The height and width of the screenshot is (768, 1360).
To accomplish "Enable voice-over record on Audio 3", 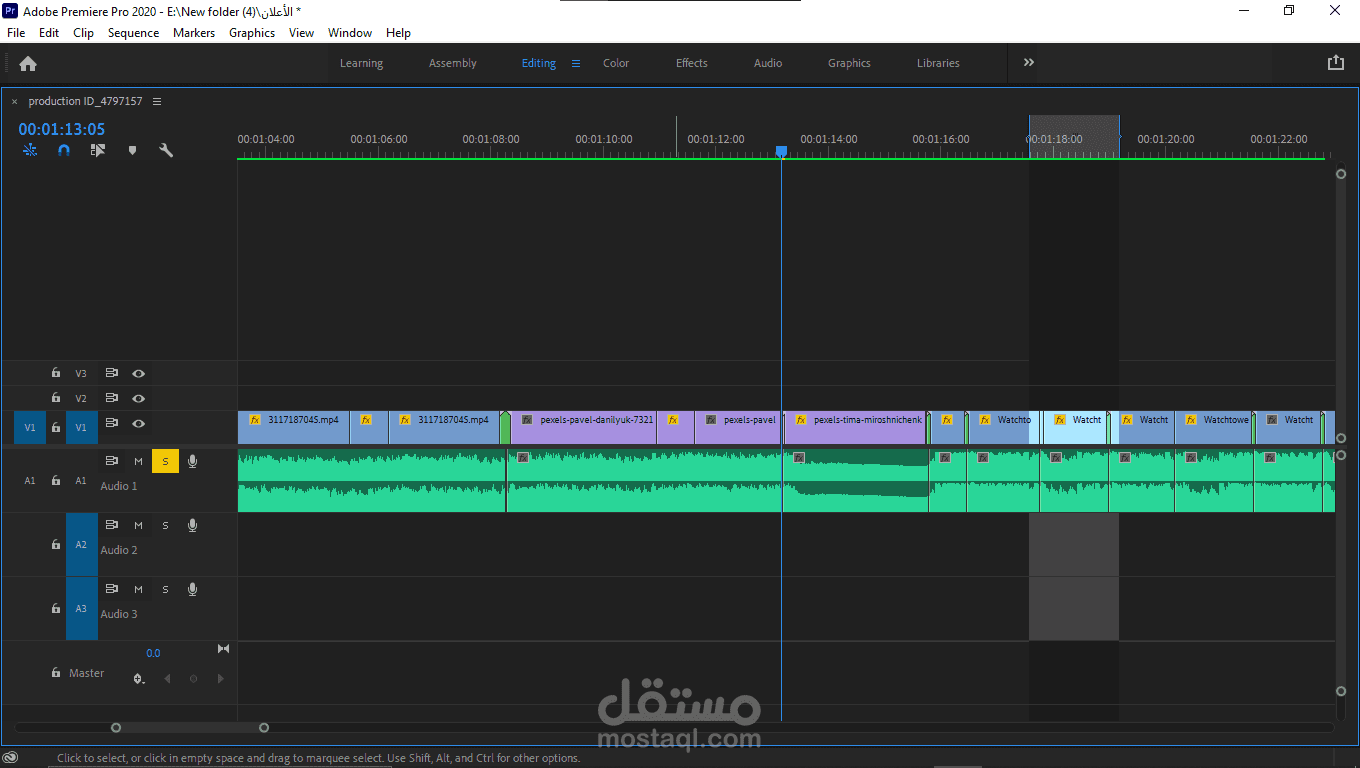I will (x=193, y=589).
